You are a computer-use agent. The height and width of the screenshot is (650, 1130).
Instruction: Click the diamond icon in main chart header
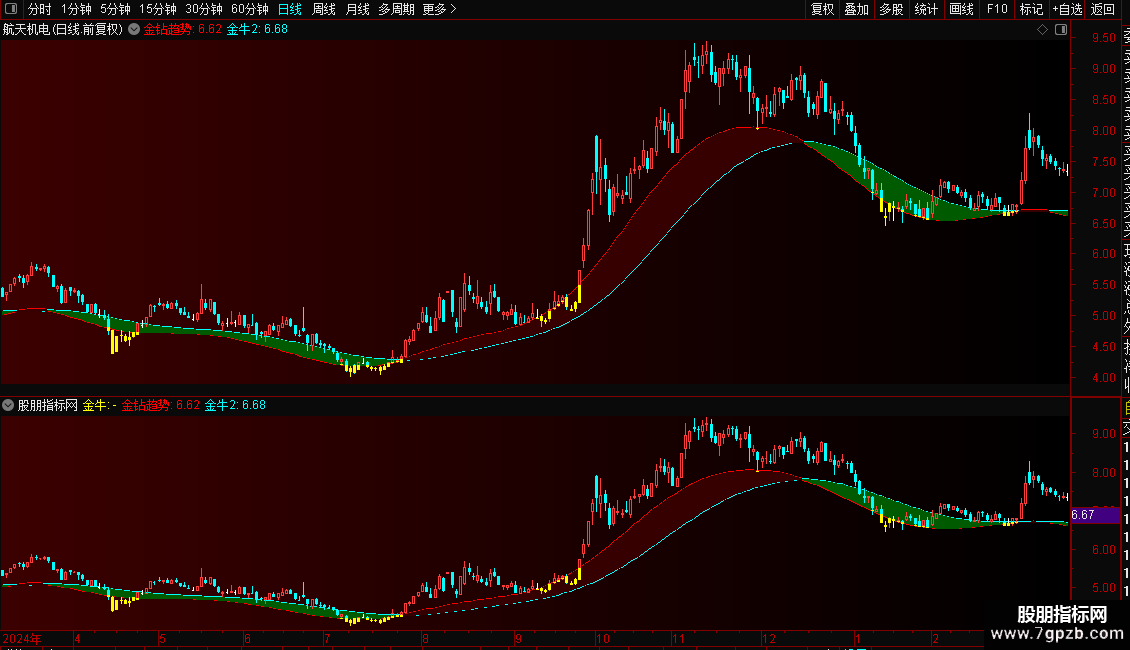click(1042, 30)
